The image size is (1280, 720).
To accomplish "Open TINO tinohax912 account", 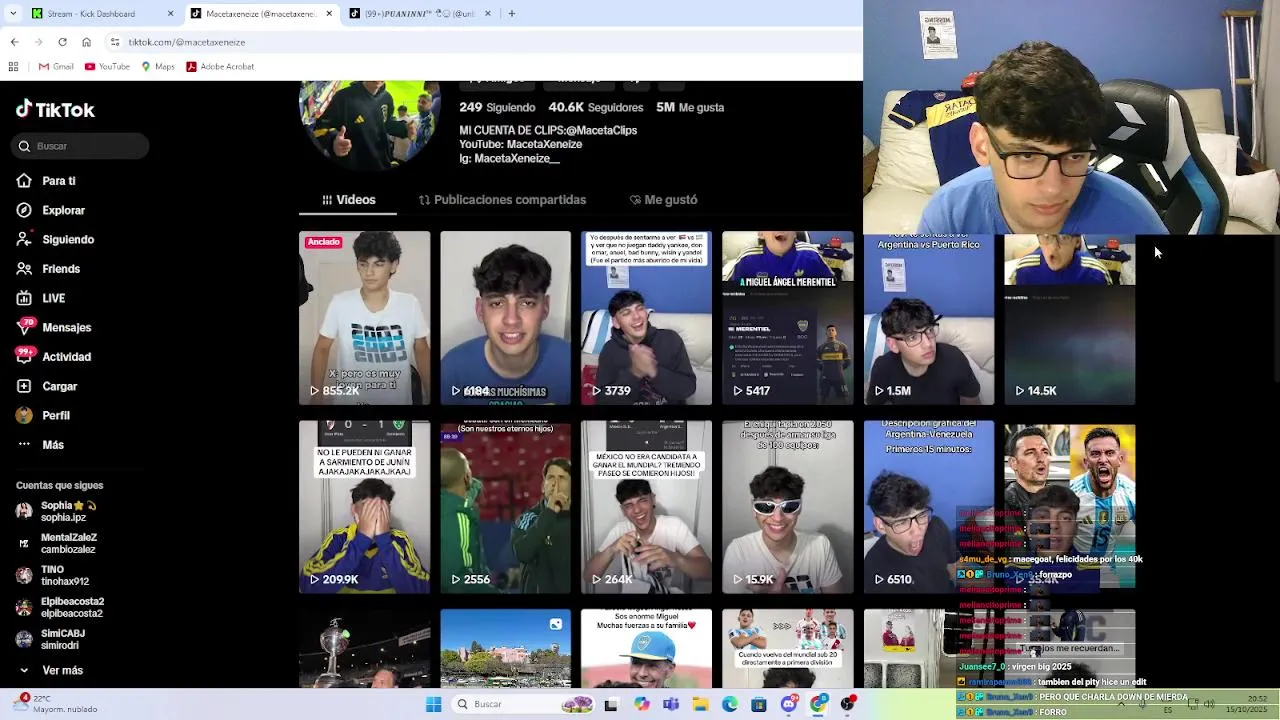I will click(x=53, y=575).
